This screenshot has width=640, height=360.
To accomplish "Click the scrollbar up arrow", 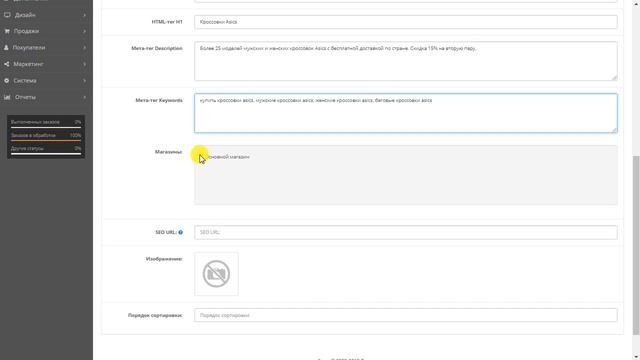I will pyautogui.click(x=636, y=3).
